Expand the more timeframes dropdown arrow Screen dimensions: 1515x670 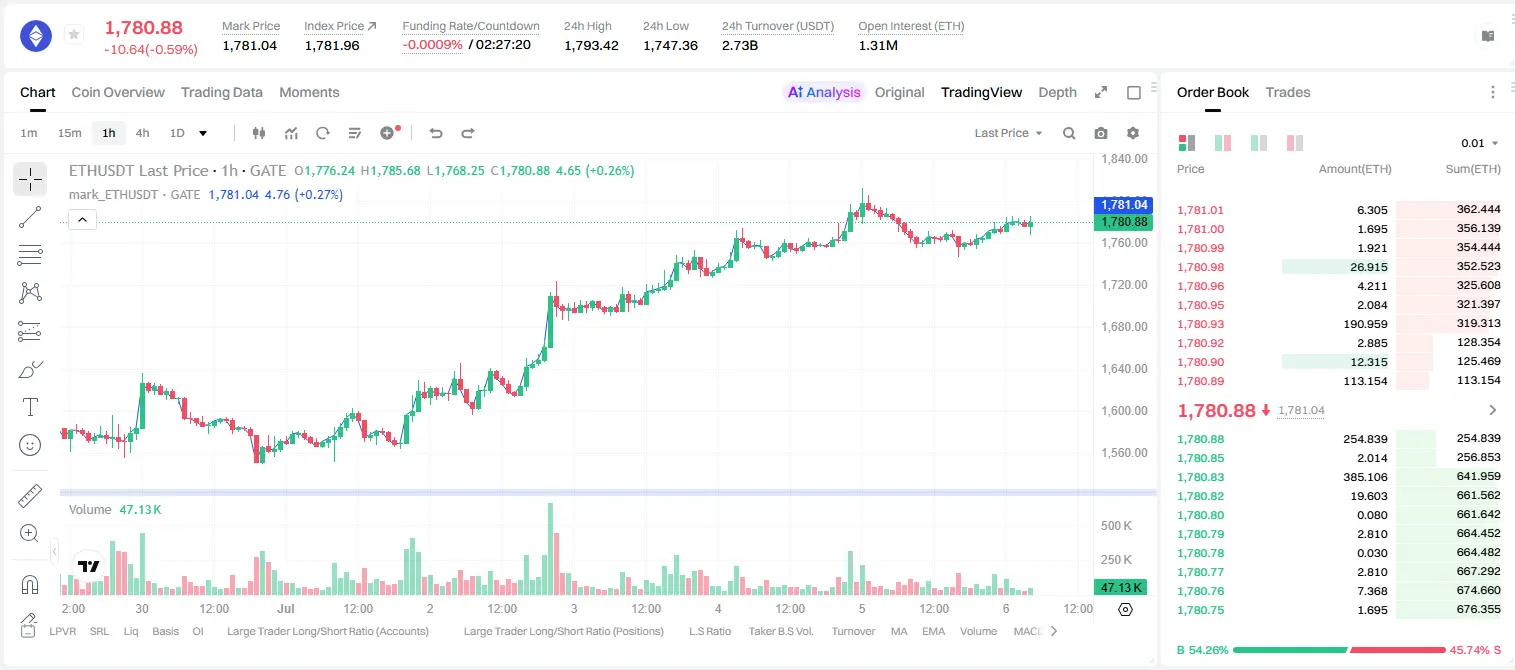[x=203, y=133]
